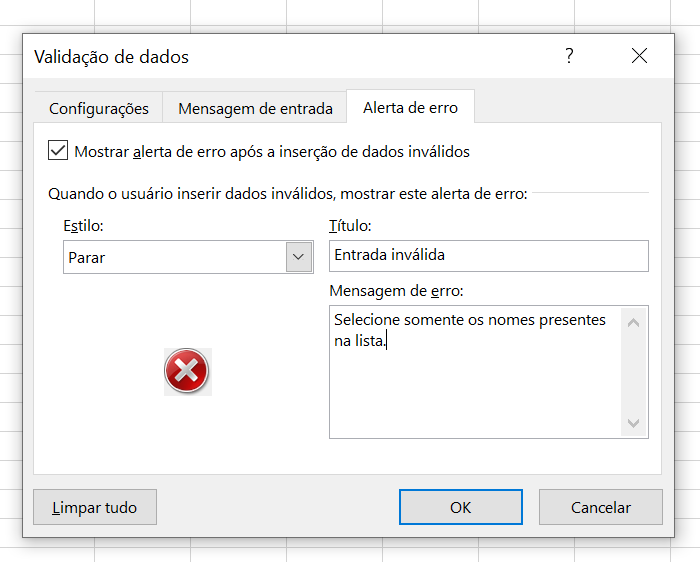The image size is (700, 562).
Task: Click the scroll down arrow in error message box
Action: pos(633,423)
